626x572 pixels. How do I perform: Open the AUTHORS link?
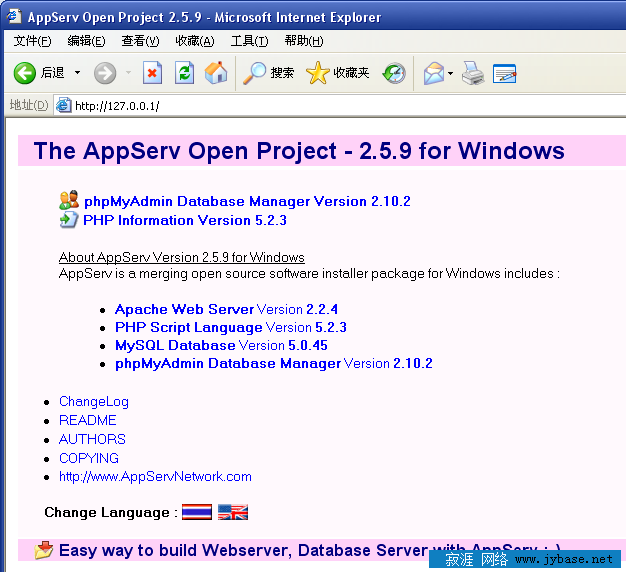(92, 439)
